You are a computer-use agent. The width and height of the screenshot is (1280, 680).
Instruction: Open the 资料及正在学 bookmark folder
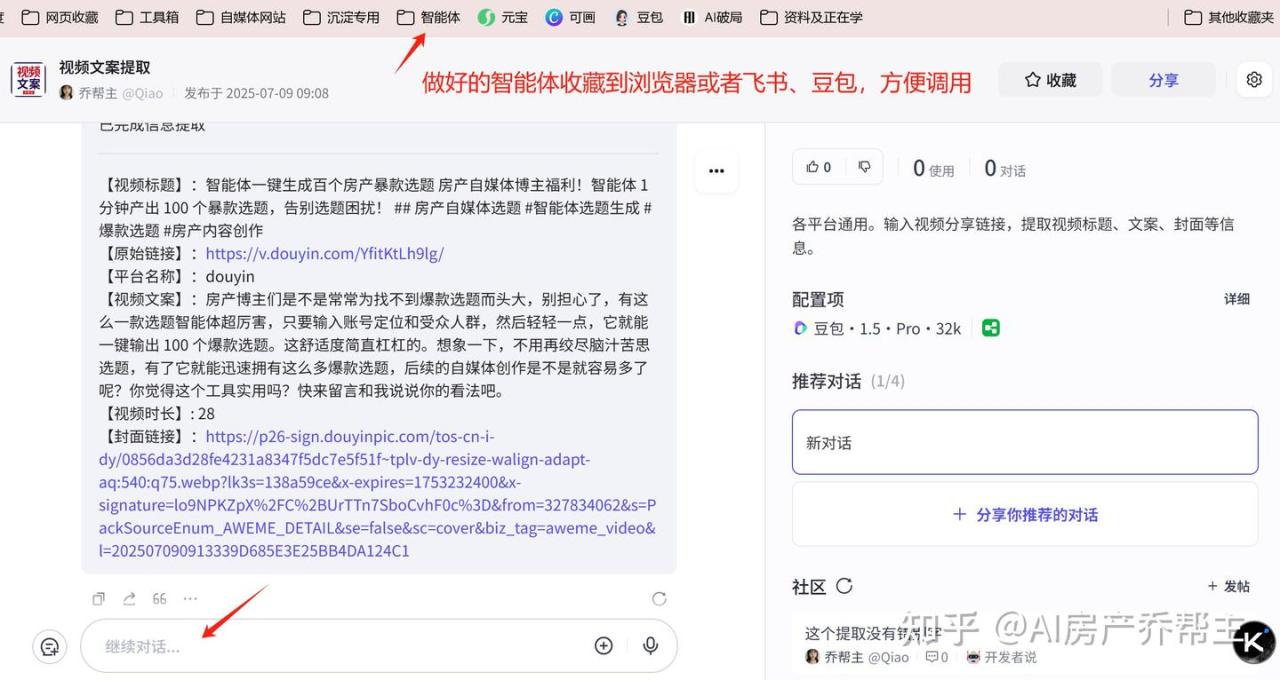point(811,17)
